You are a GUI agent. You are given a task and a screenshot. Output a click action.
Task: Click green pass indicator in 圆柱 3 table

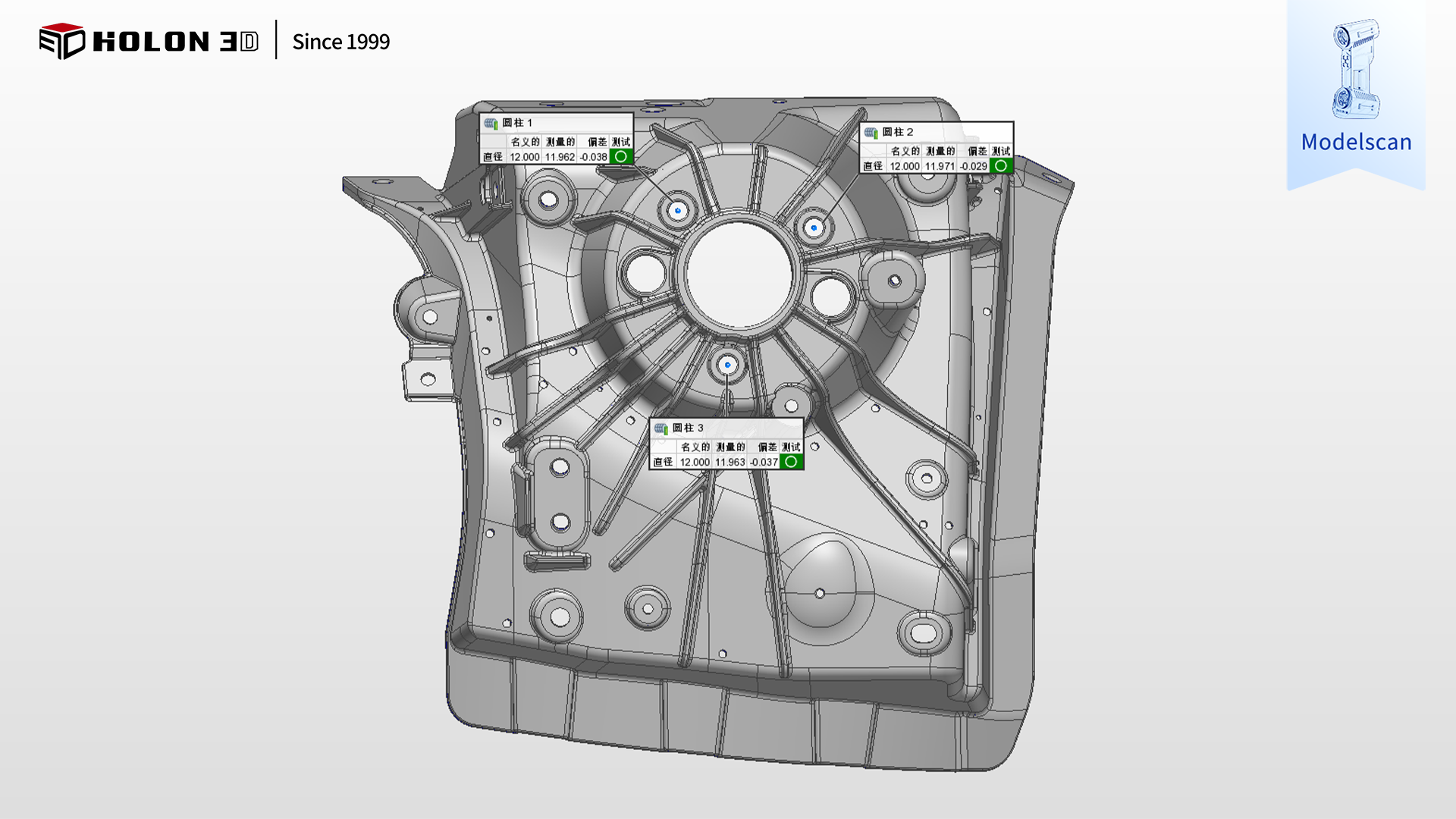pos(791,461)
